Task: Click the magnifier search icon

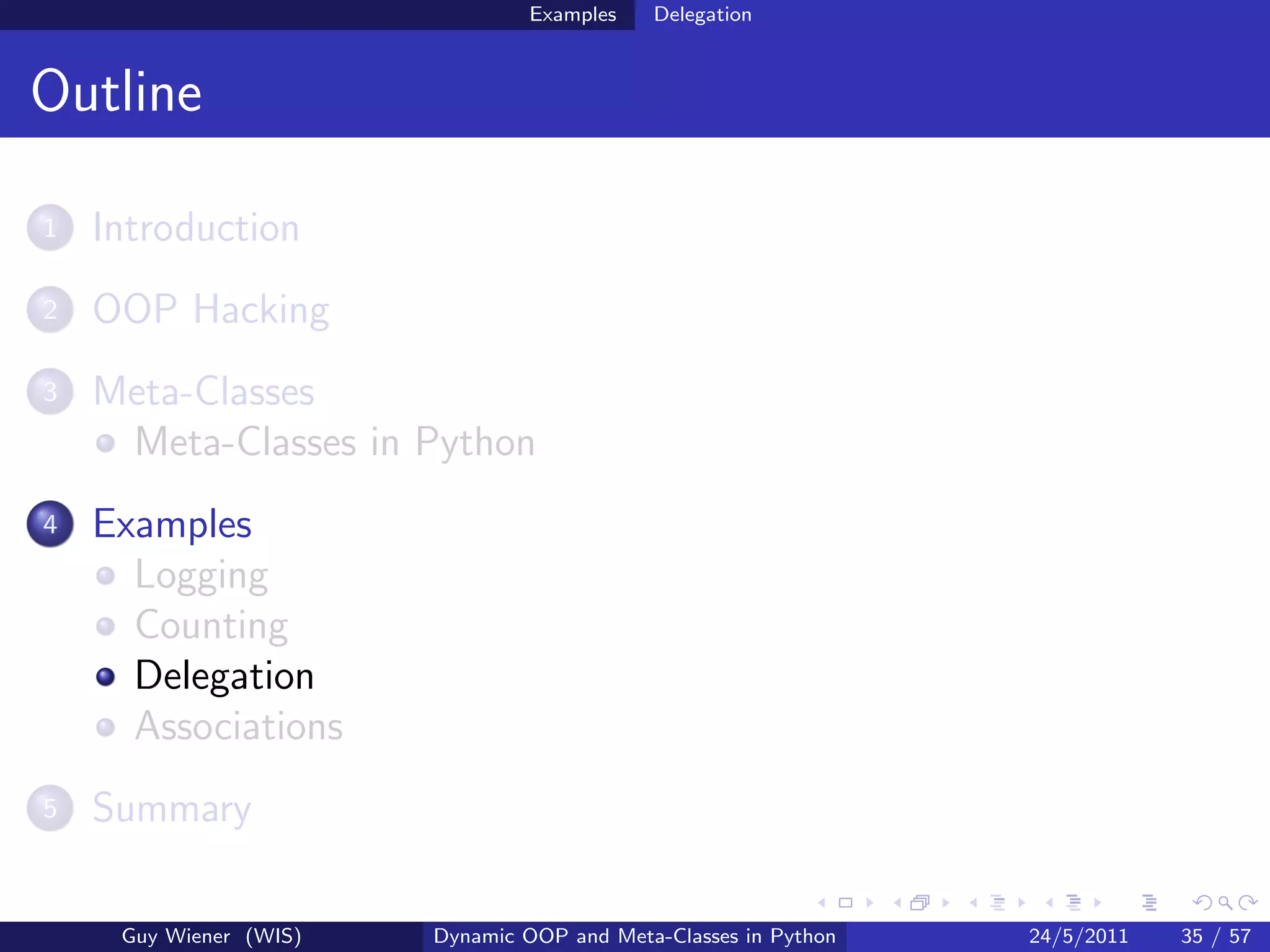Action: pyautogui.click(x=1225, y=903)
